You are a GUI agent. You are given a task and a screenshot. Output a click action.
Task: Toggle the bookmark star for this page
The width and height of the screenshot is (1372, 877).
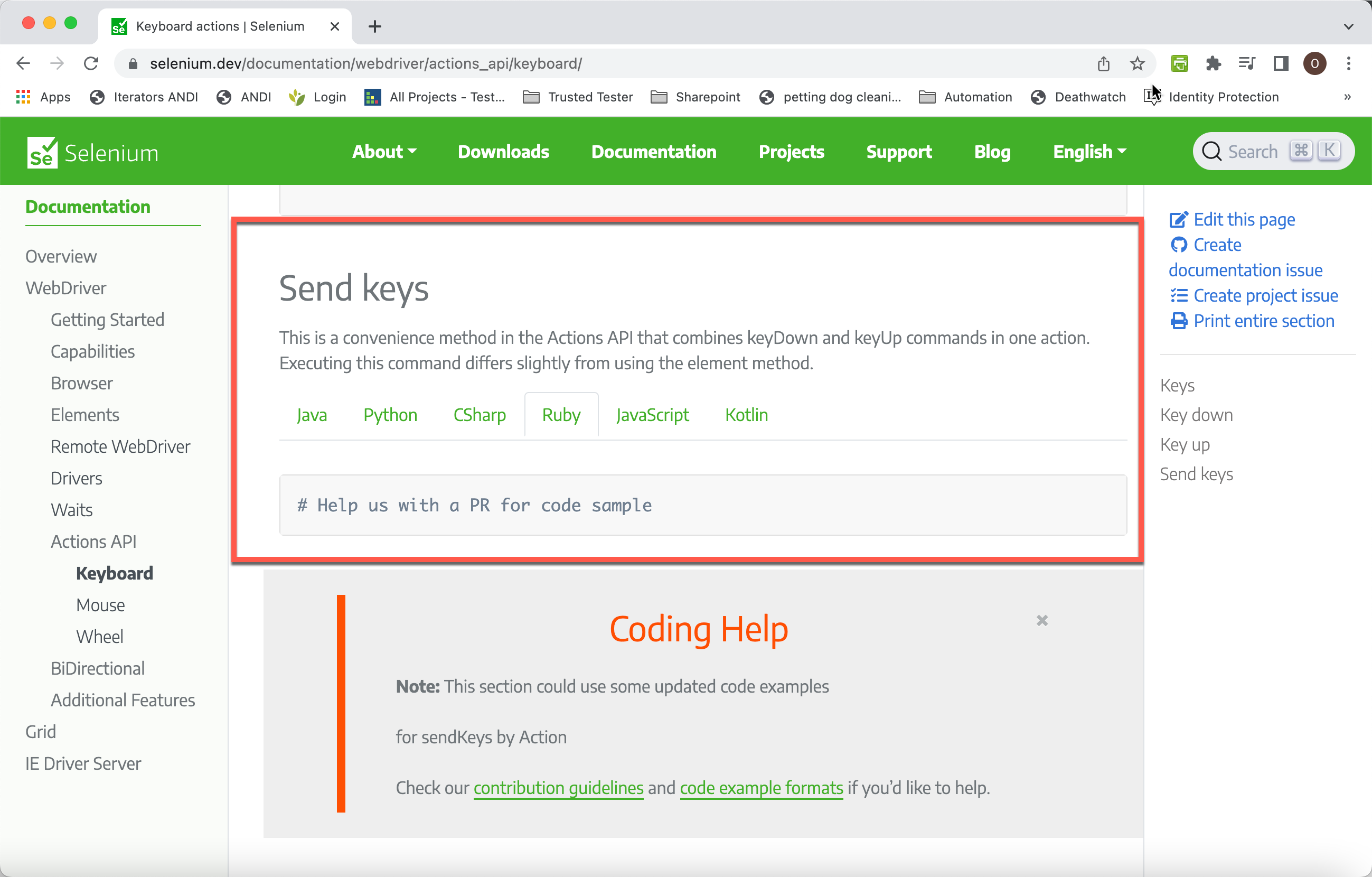tap(1137, 63)
